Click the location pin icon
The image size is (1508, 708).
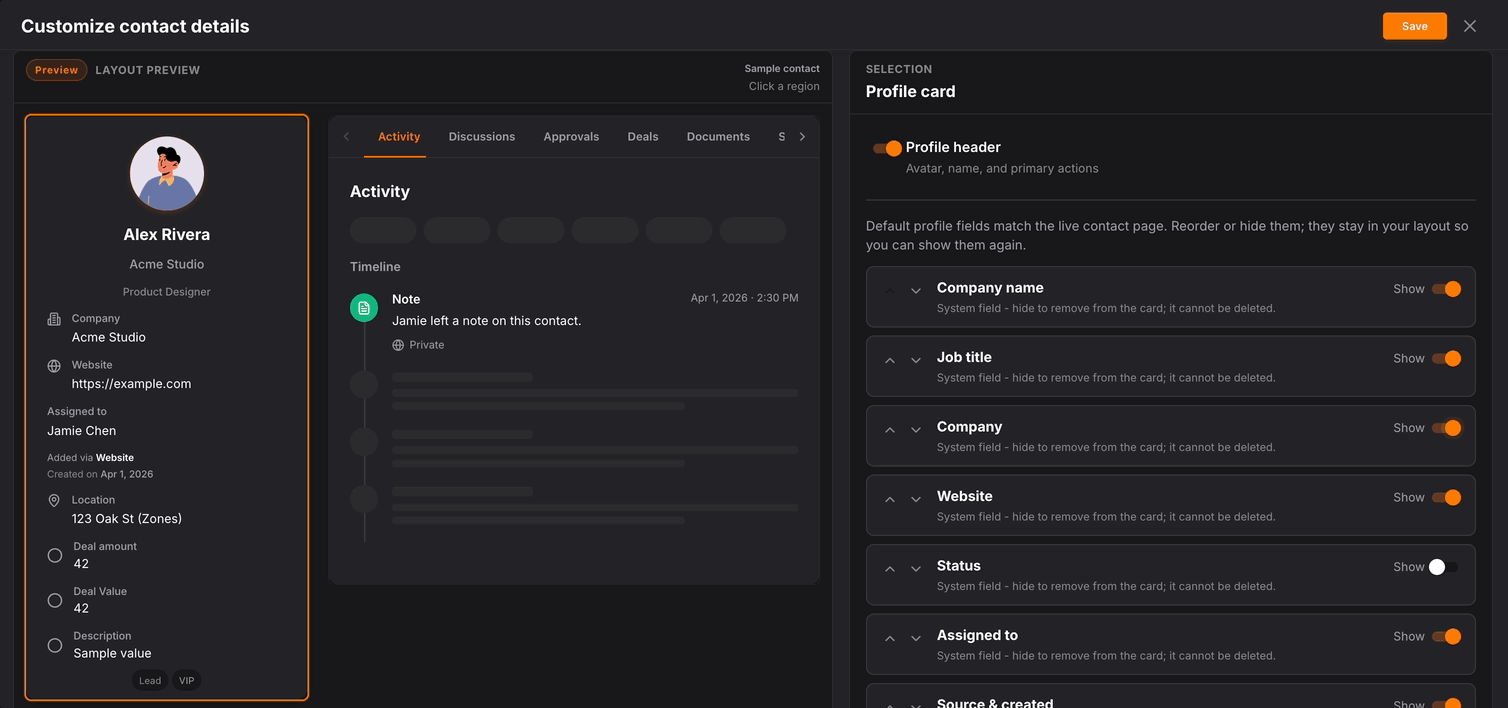pos(54,500)
